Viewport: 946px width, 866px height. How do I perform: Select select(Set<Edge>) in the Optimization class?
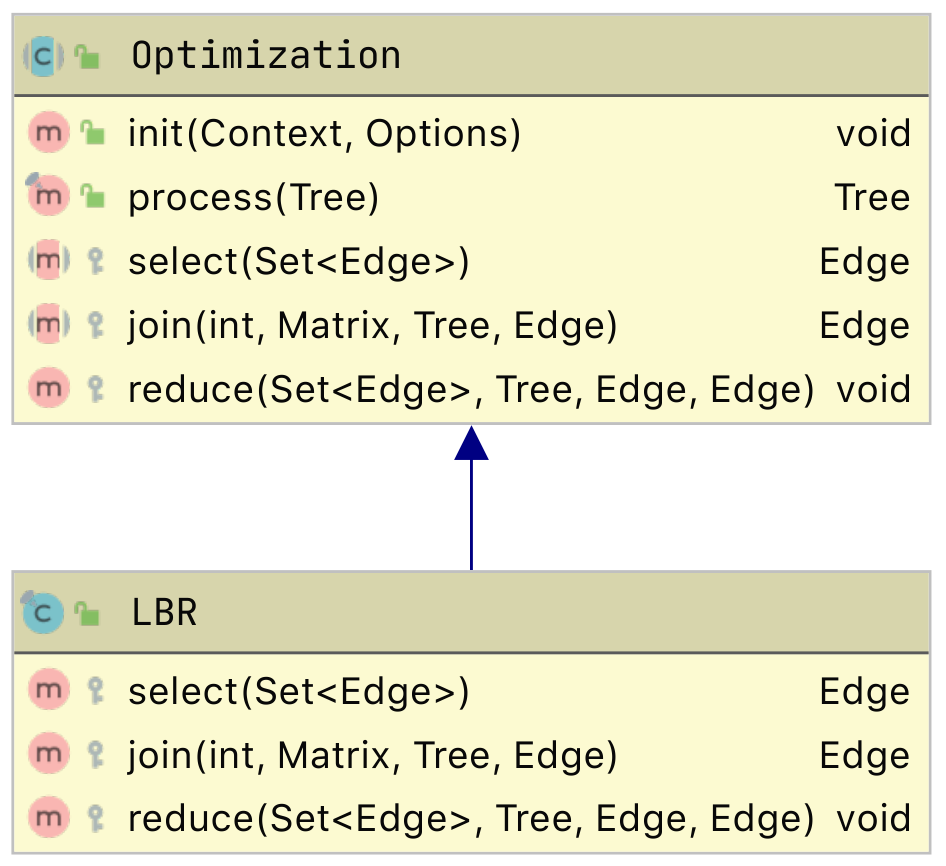(299, 262)
